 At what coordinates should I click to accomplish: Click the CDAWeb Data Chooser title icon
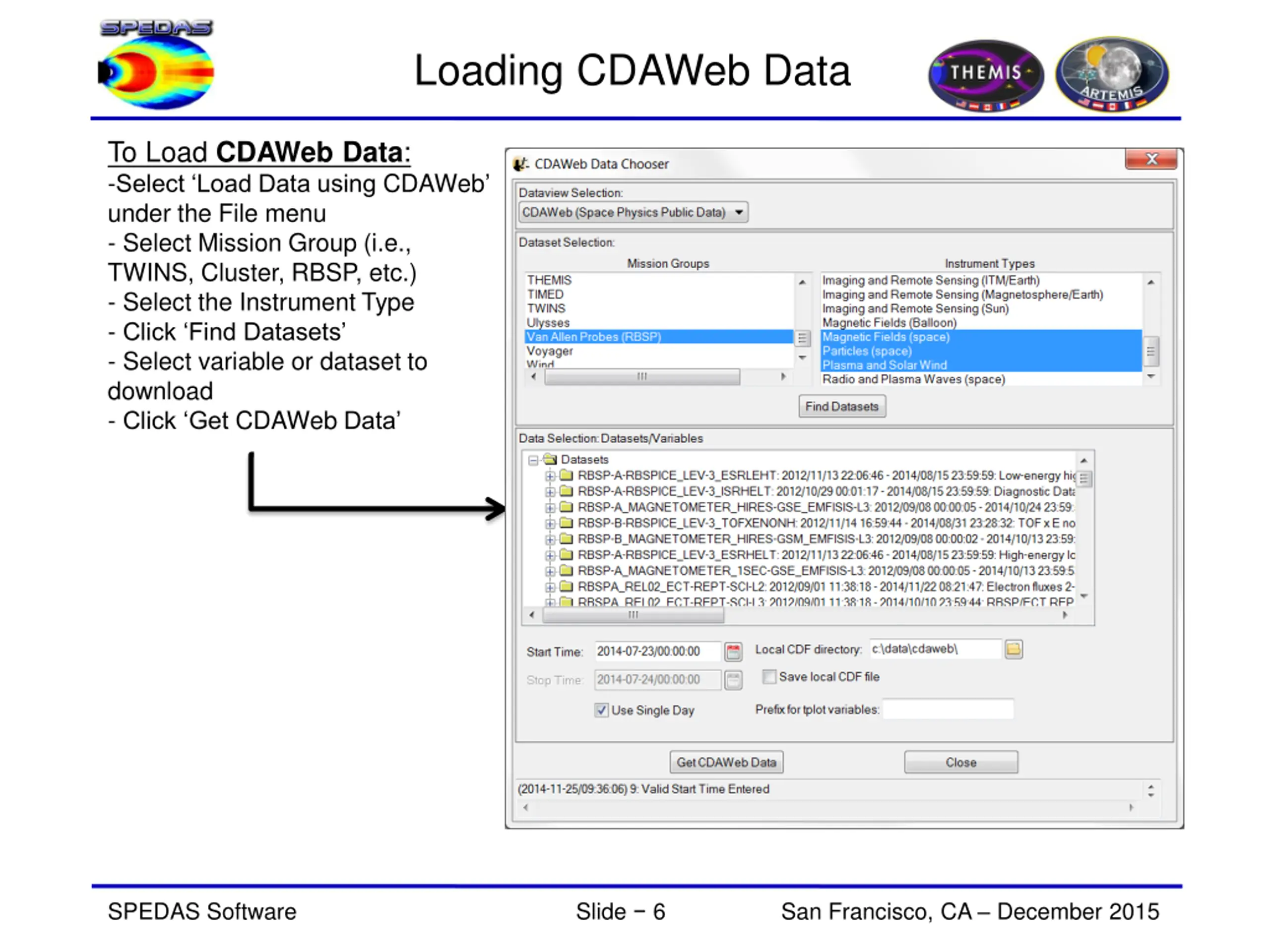pyautogui.click(x=521, y=164)
